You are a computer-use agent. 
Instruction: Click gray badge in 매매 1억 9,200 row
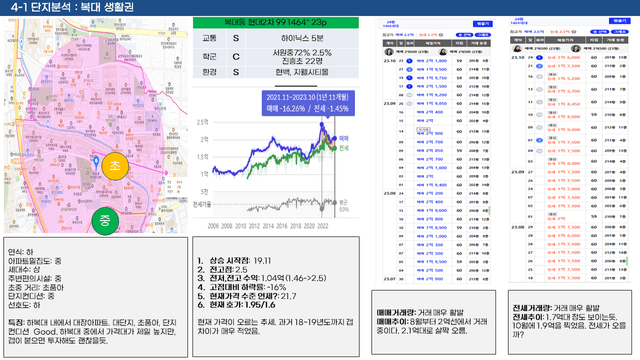click(x=409, y=95)
